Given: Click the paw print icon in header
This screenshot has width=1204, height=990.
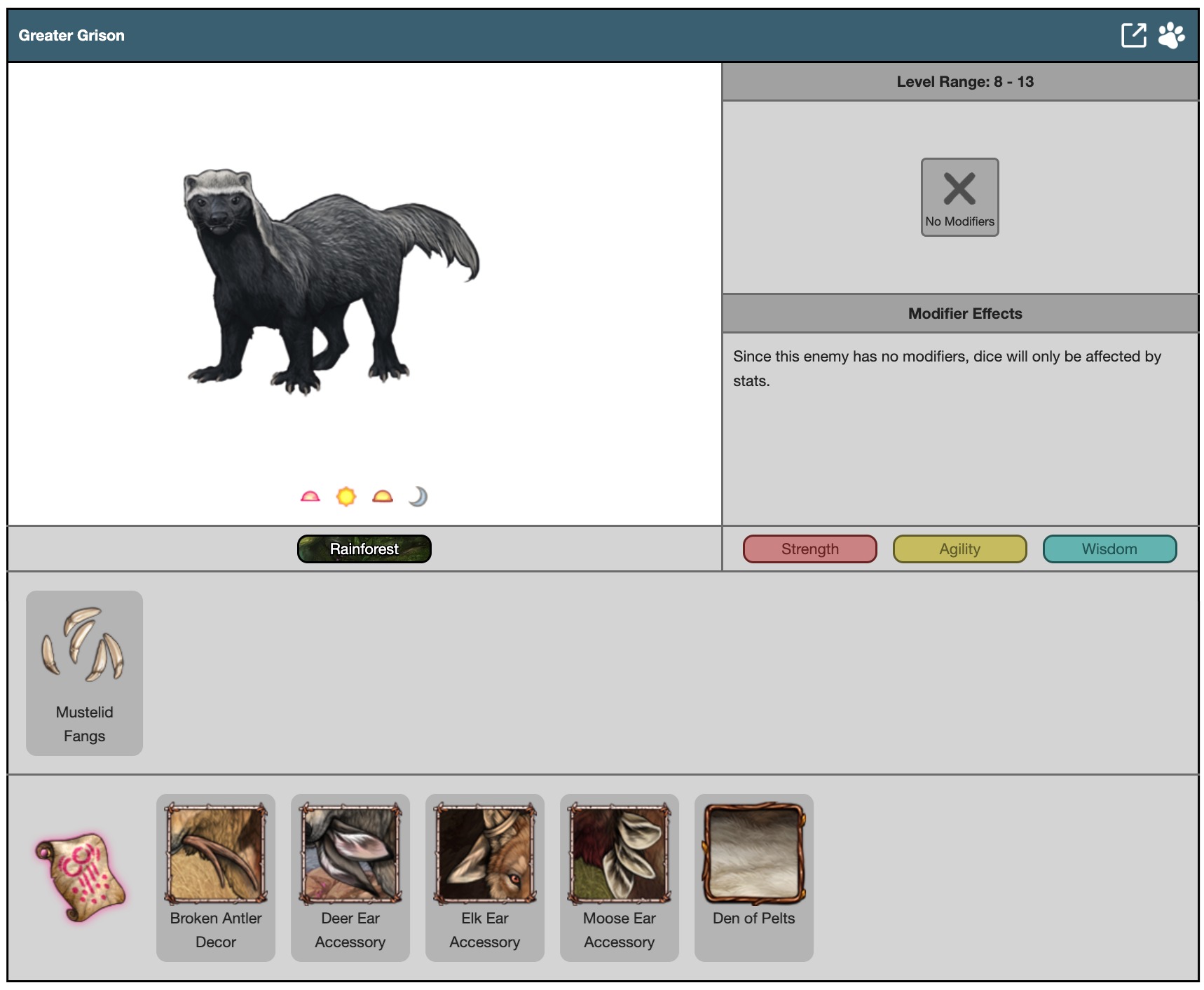Looking at the screenshot, I should coord(1171,35).
